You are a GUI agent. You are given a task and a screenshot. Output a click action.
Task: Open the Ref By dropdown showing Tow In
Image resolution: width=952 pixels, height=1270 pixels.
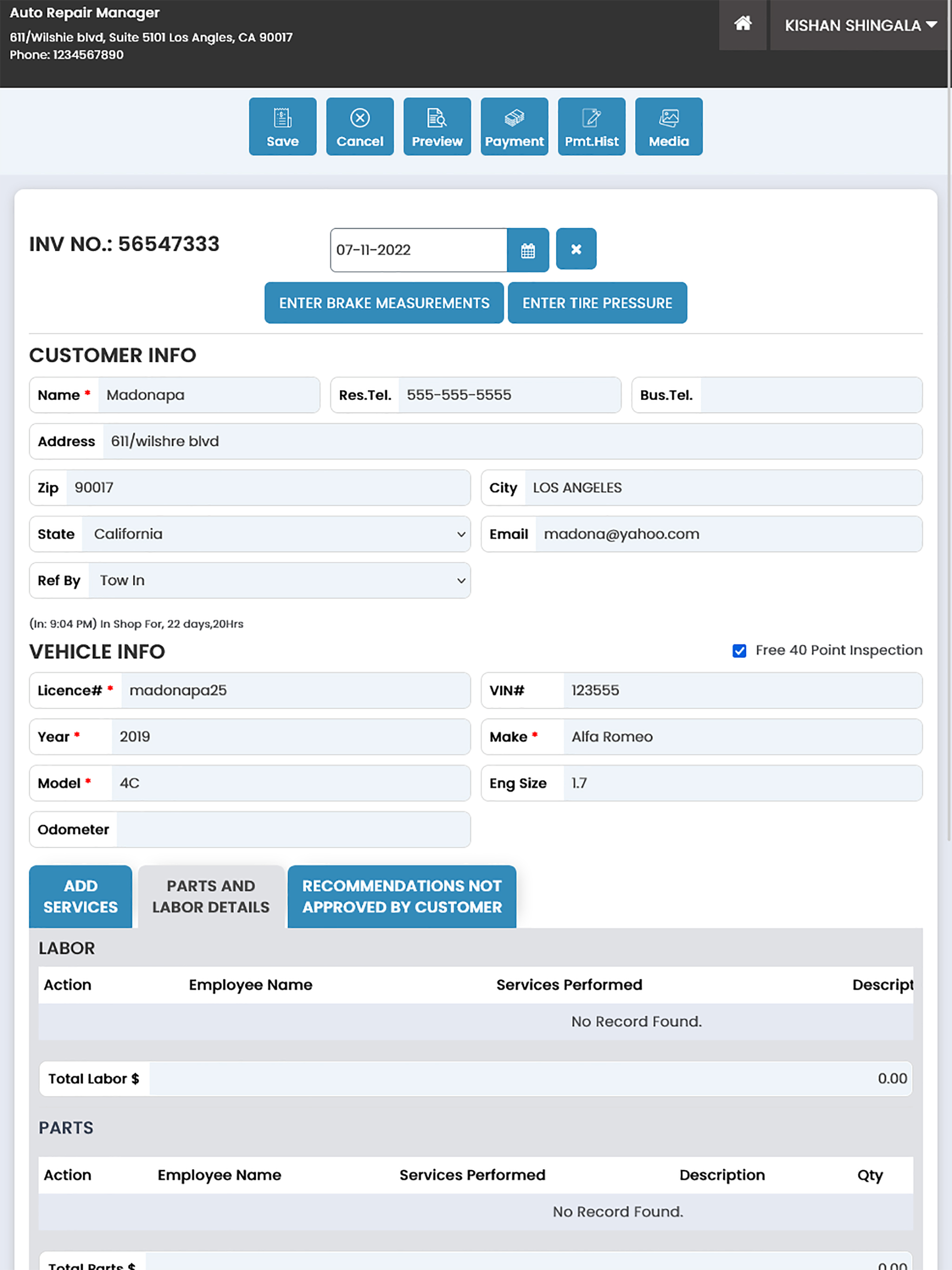pyautogui.click(x=280, y=581)
